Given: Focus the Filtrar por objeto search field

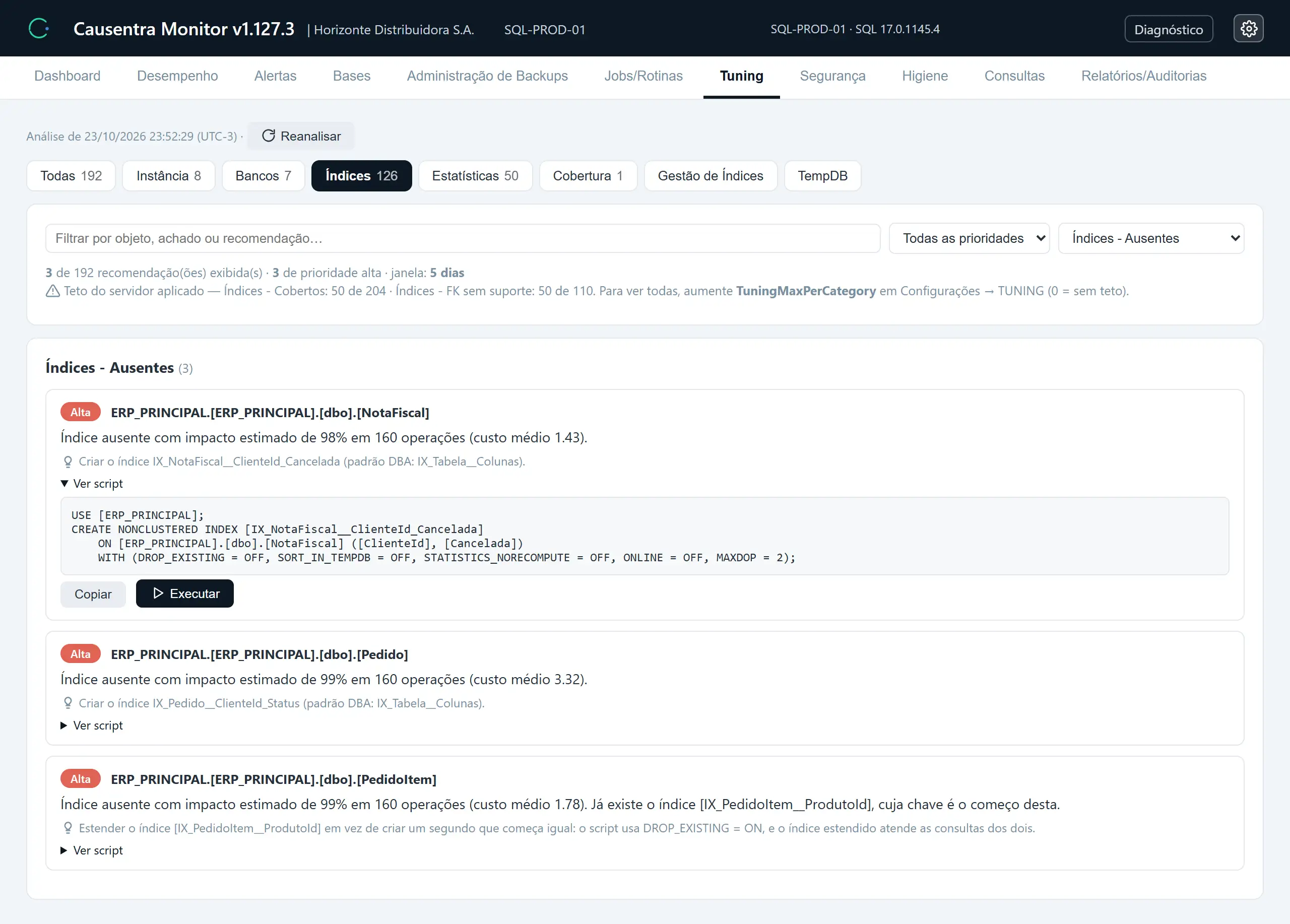Looking at the screenshot, I should coord(463,238).
